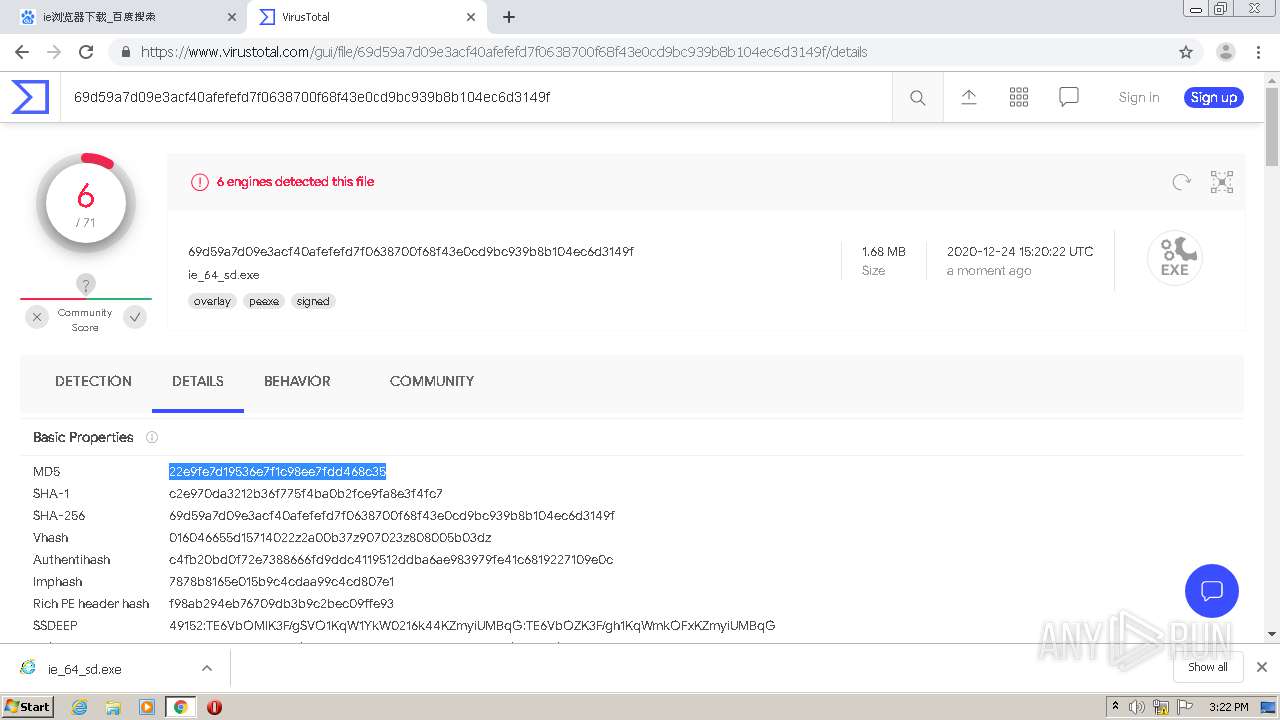The image size is (1280, 720).
Task: Vote malicious with community X icon
Action: pyautogui.click(x=37, y=317)
